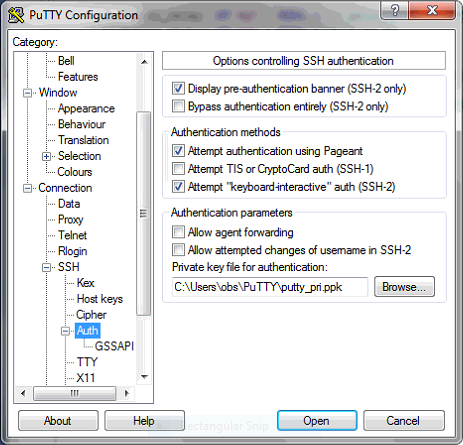The image size is (463, 445).
Task: Enable Attempt TIS or CryptoCard auth
Action: click(x=178, y=169)
